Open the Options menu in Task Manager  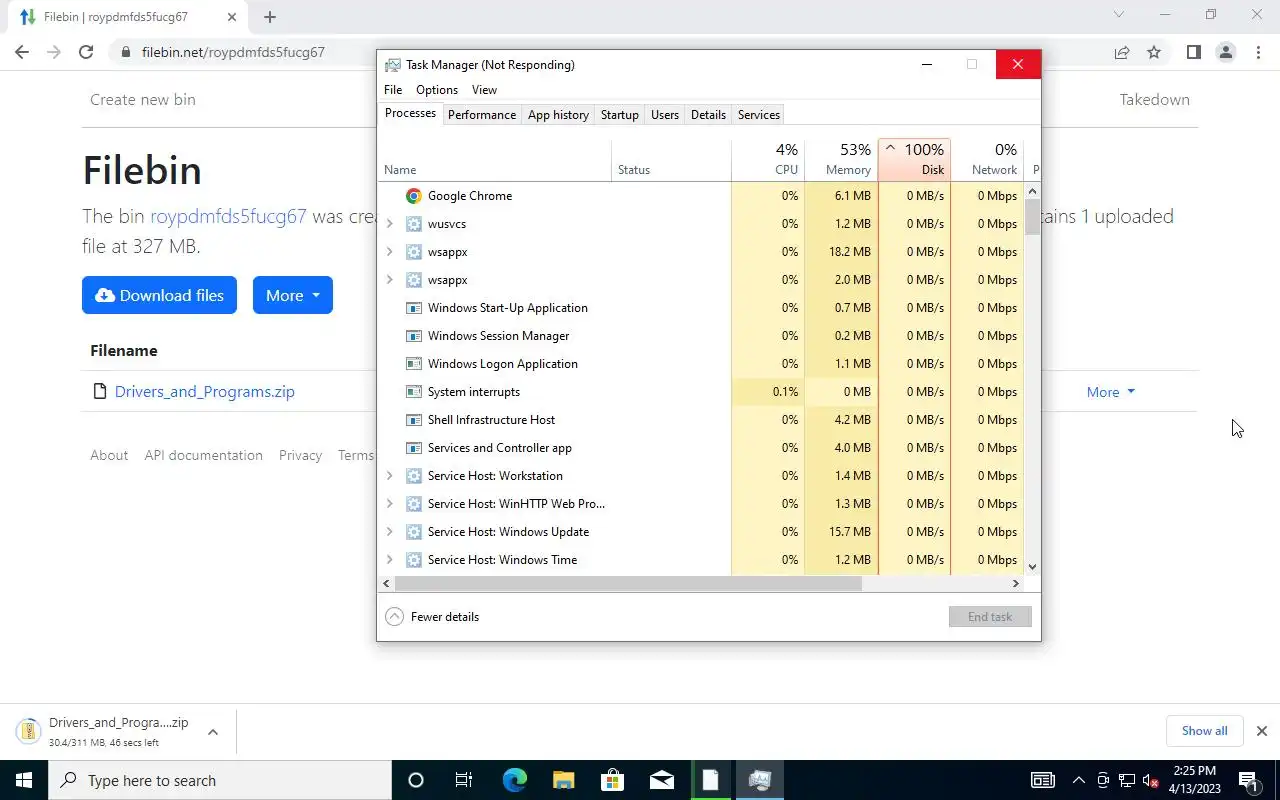coord(437,90)
